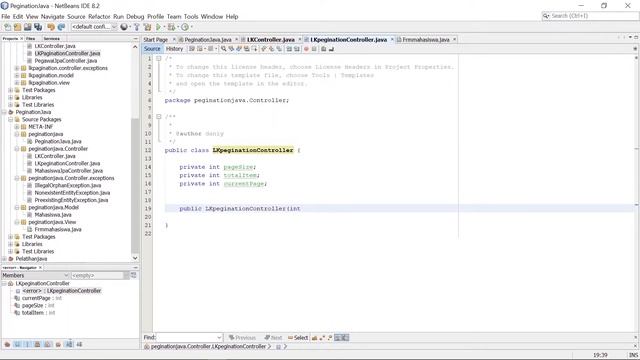640x360 pixels.
Task: Click the Profile Project clock icon
Action: pyautogui.click(x=185, y=27)
